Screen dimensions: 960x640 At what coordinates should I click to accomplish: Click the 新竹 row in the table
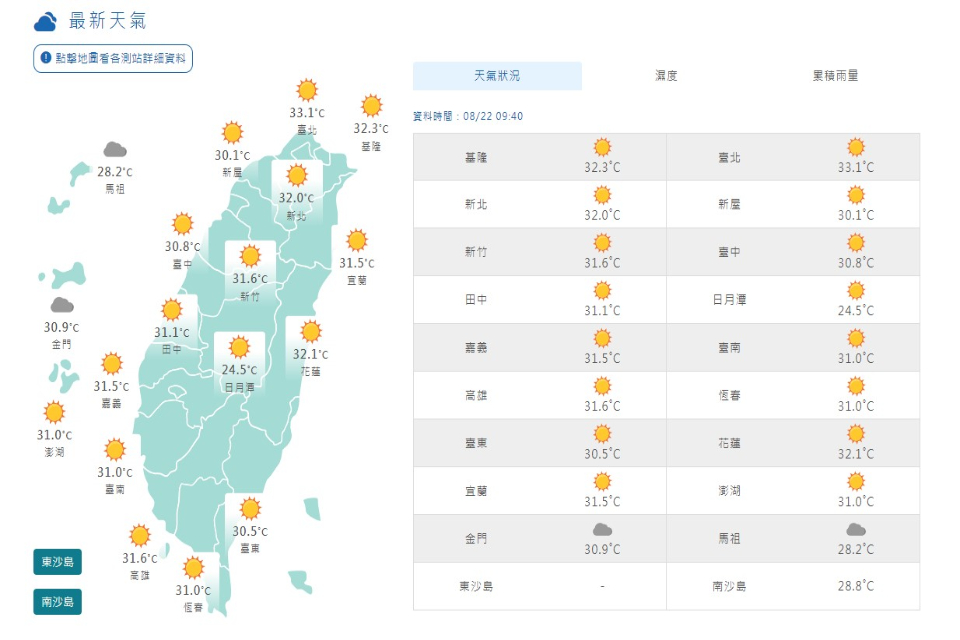pyautogui.click(x=540, y=252)
